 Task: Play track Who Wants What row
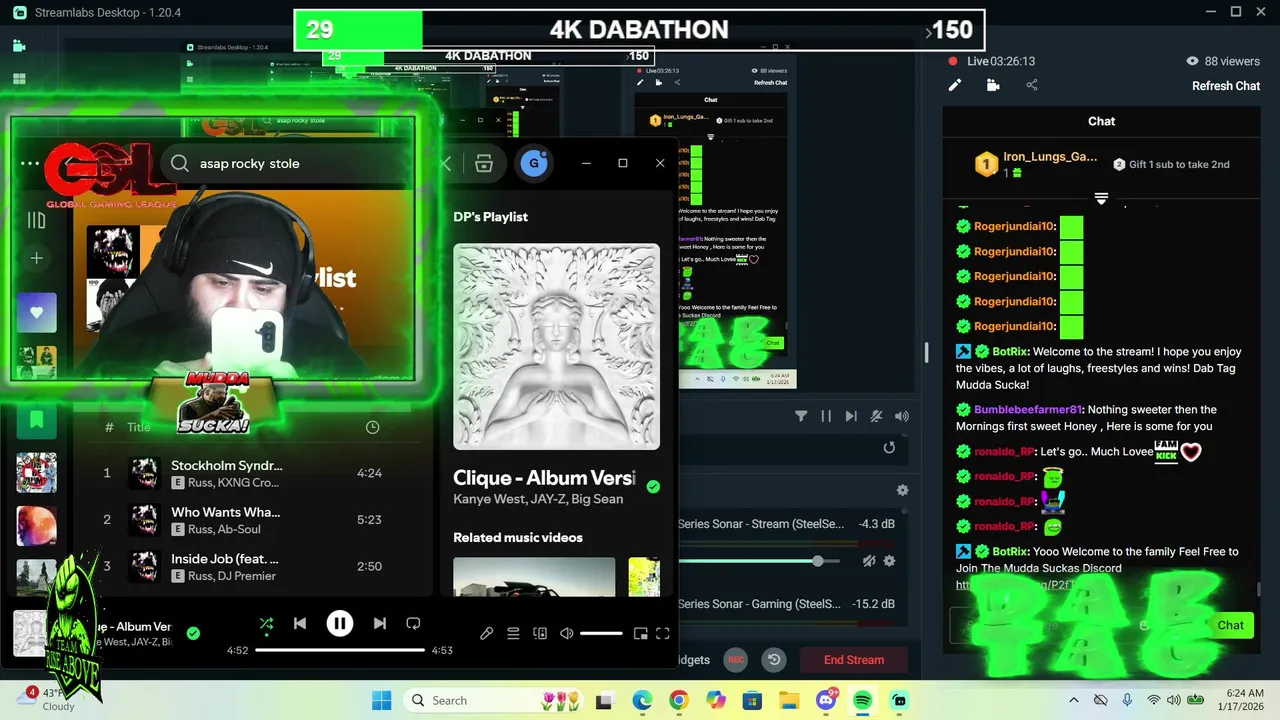point(255,520)
